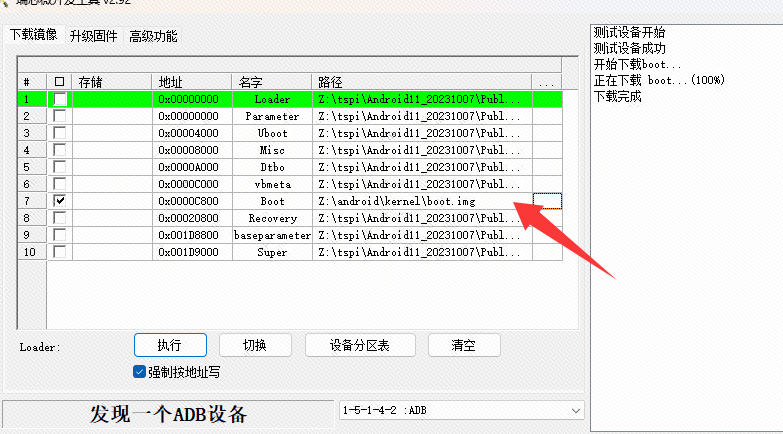Open browse cell for Boot row path
This screenshot has height=434, width=783.
(x=547, y=201)
